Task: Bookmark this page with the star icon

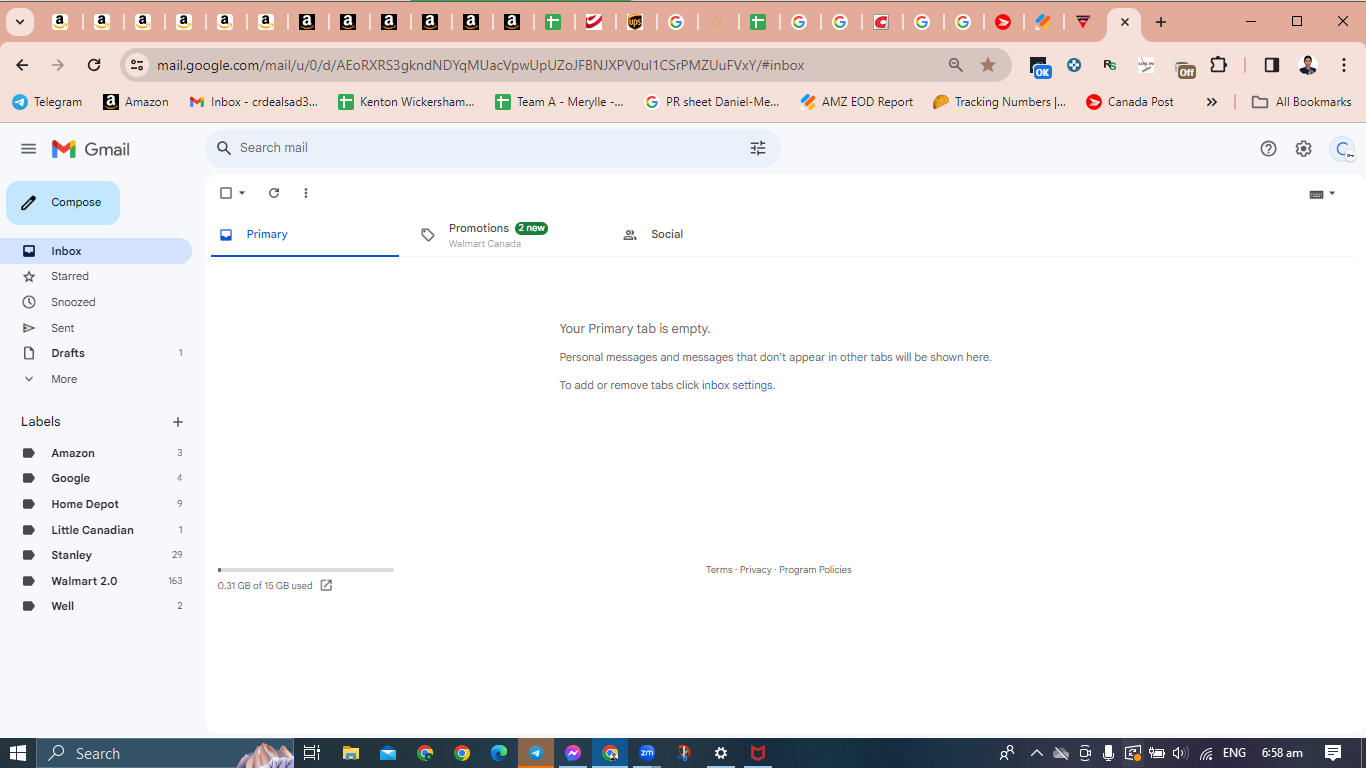Action: (x=988, y=65)
